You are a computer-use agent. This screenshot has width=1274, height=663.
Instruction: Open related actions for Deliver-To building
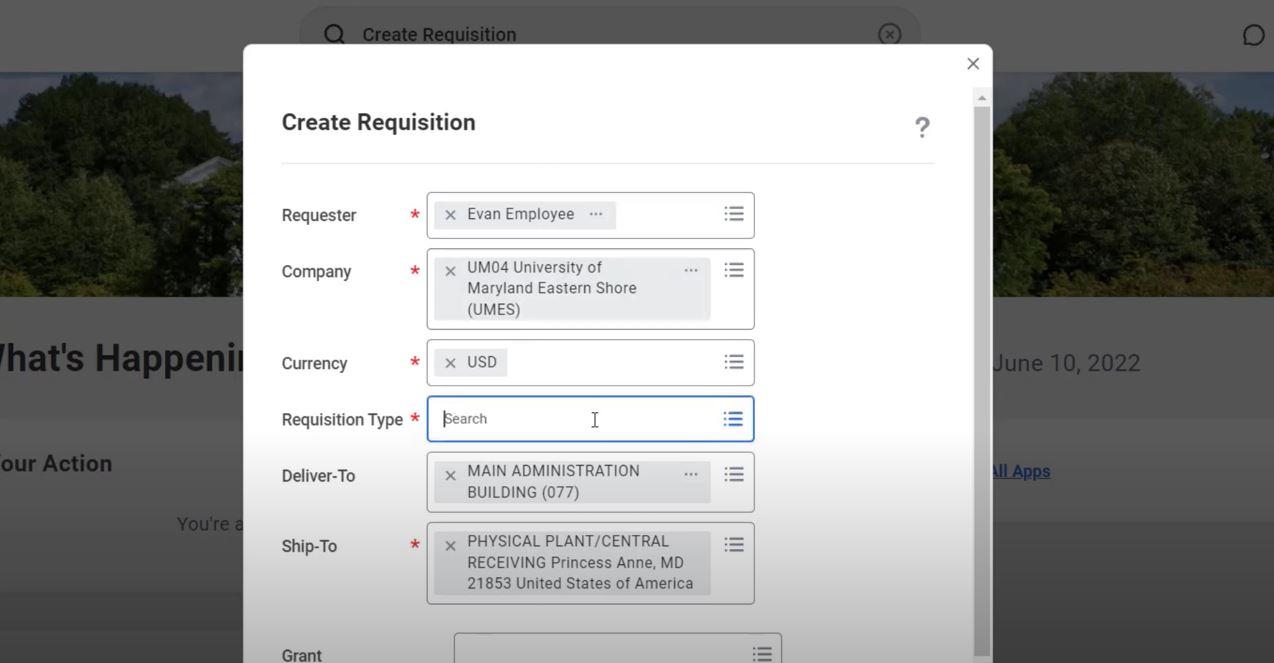click(x=691, y=474)
